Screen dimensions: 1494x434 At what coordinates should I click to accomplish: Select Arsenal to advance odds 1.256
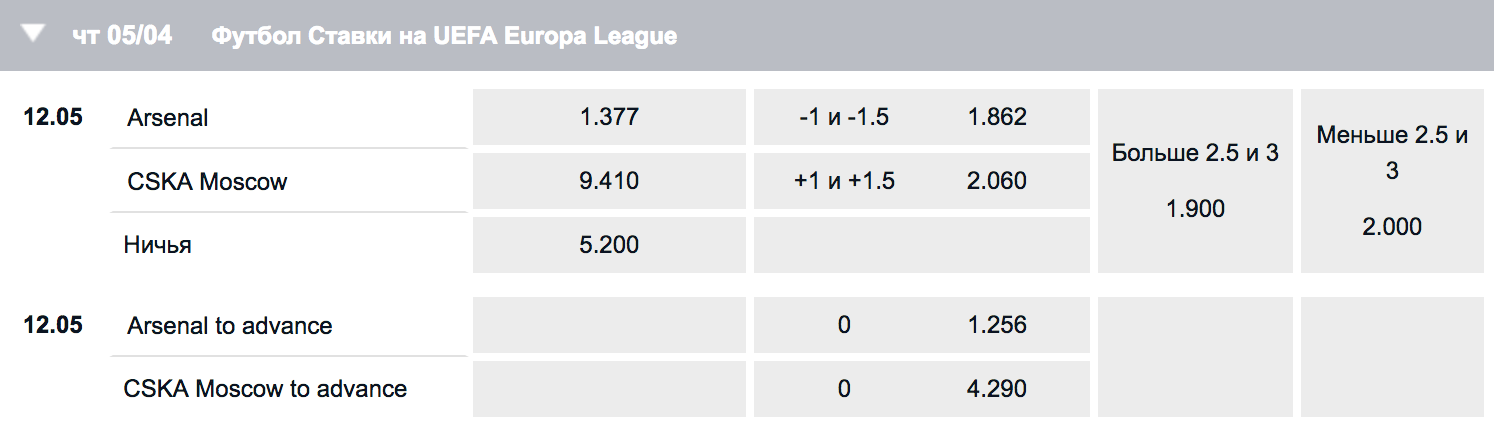[x=921, y=325]
